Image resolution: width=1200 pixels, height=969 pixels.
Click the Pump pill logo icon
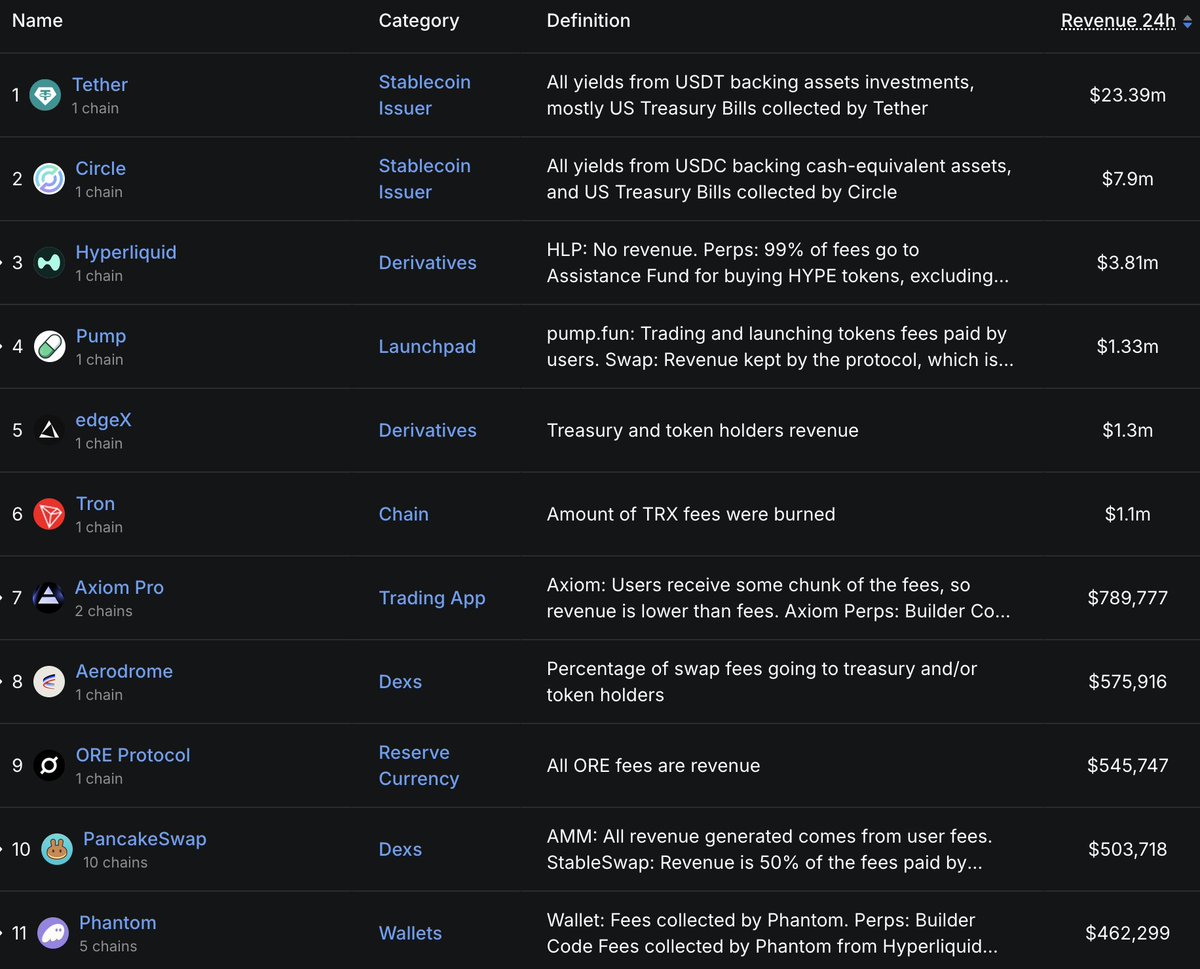tap(49, 347)
